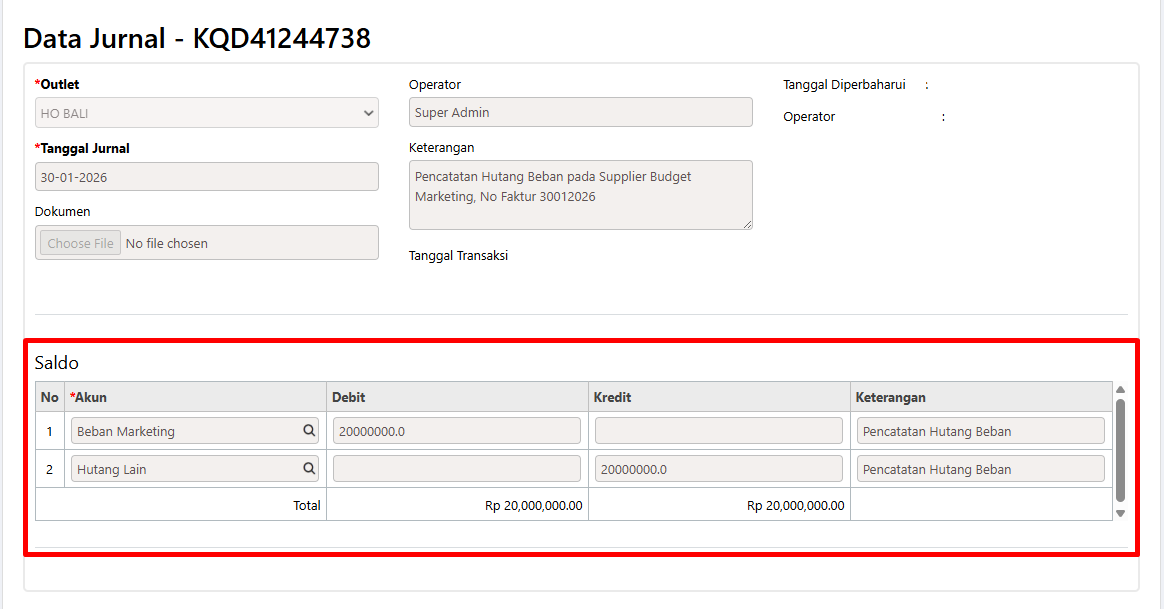The image size is (1164, 609).
Task: Click the search icon in Beban Marketing field
Action: click(x=309, y=431)
